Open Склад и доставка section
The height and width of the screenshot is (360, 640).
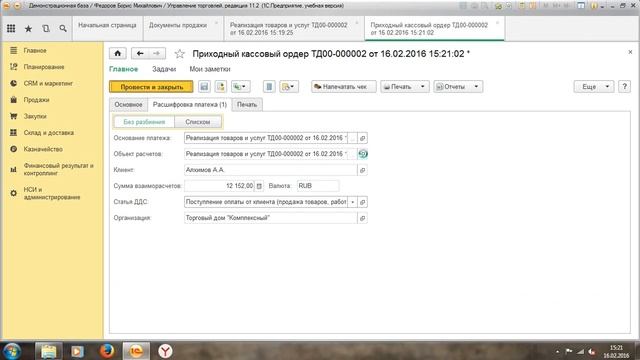point(49,133)
